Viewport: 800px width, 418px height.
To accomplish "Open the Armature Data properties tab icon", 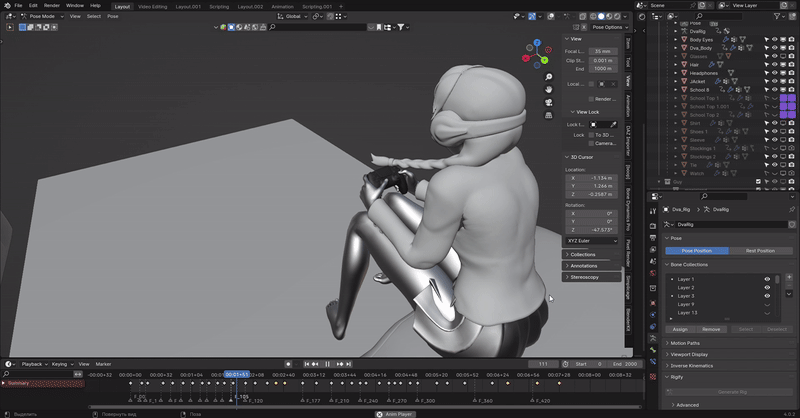I will (653, 338).
